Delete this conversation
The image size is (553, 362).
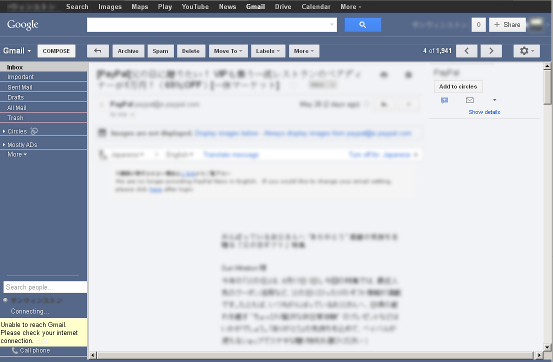[x=191, y=51]
